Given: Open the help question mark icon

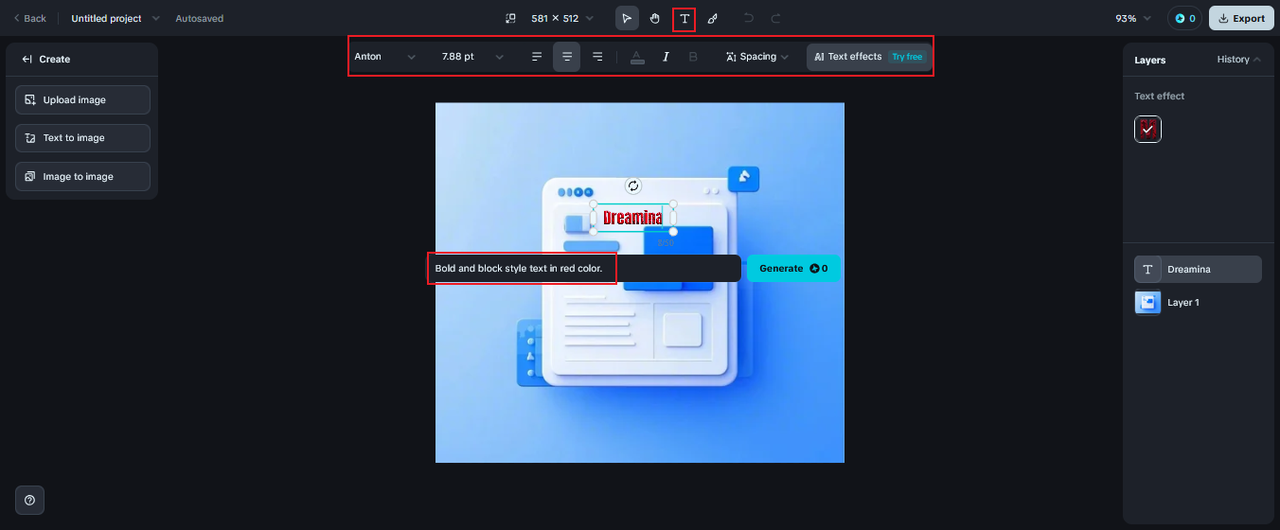Looking at the screenshot, I should [x=30, y=500].
